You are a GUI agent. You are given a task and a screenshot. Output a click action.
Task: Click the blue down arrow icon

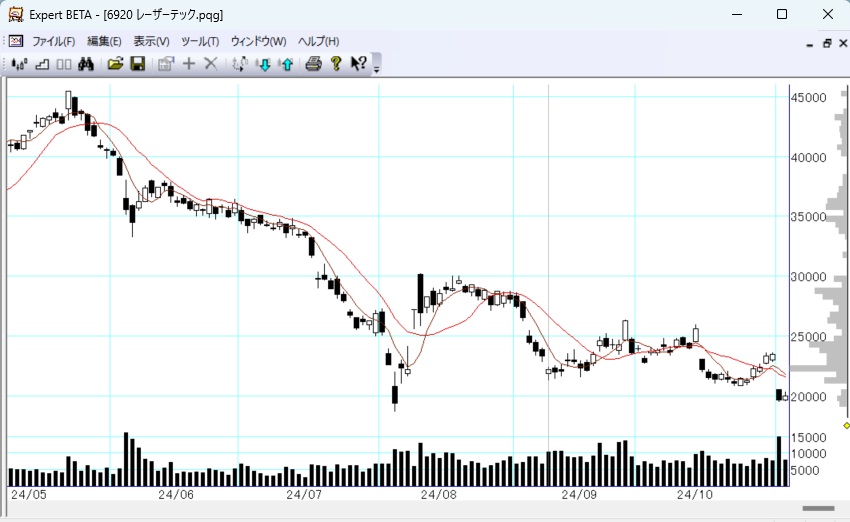click(x=264, y=64)
